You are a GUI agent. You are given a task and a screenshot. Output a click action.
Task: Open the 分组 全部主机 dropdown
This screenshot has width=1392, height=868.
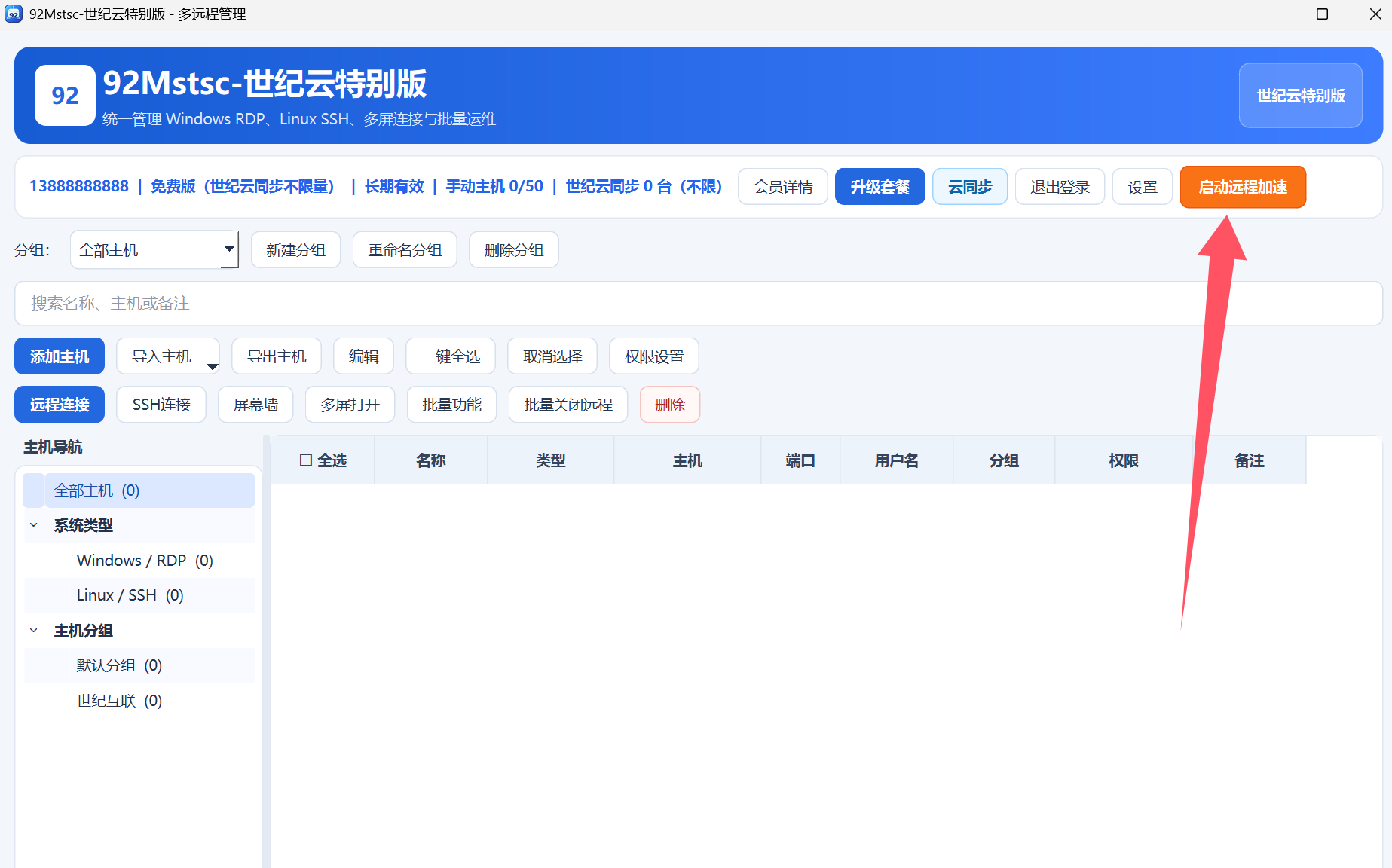[x=154, y=250]
